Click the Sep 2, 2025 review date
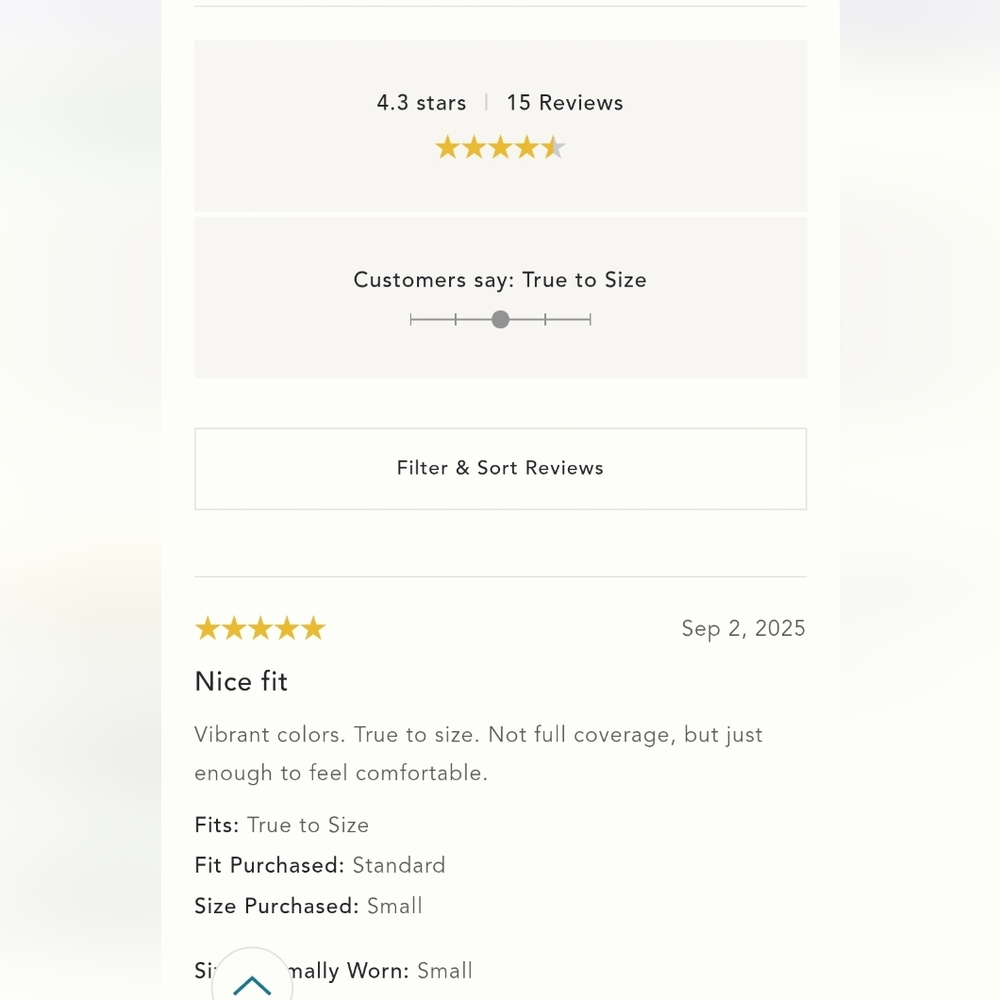1000x1000 pixels. [743, 628]
